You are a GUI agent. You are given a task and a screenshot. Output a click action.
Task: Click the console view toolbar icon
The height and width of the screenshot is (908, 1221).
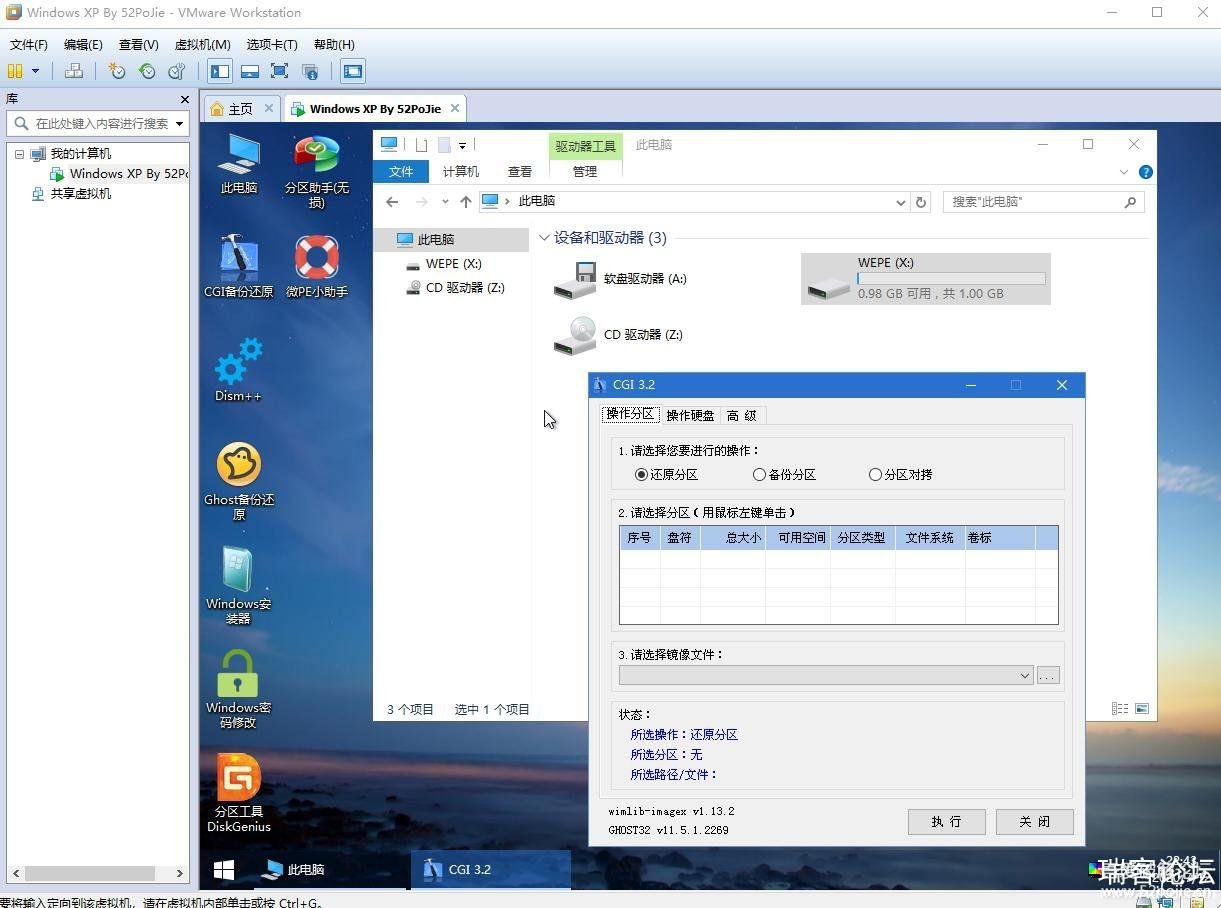352,71
